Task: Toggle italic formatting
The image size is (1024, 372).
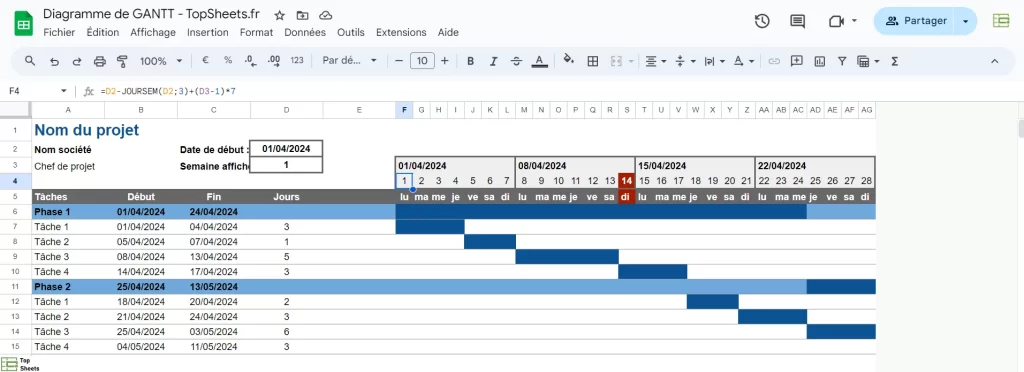Action: pos(493,61)
